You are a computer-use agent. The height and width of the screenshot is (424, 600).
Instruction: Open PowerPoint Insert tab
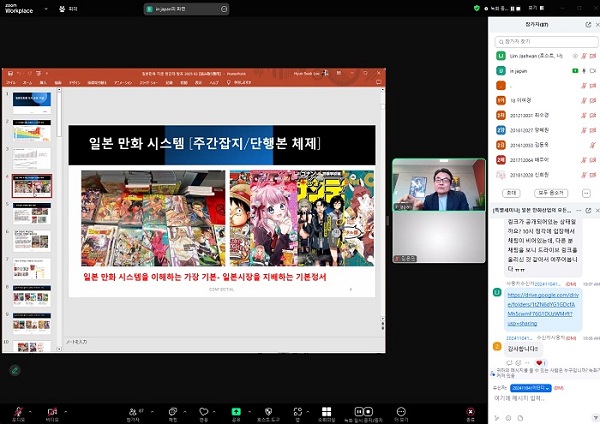43,82
